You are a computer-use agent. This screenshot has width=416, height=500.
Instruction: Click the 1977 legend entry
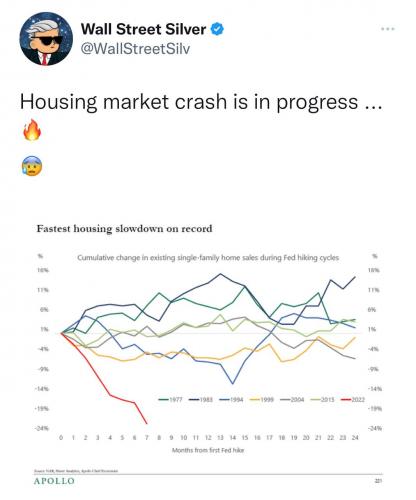pyautogui.click(x=171, y=399)
